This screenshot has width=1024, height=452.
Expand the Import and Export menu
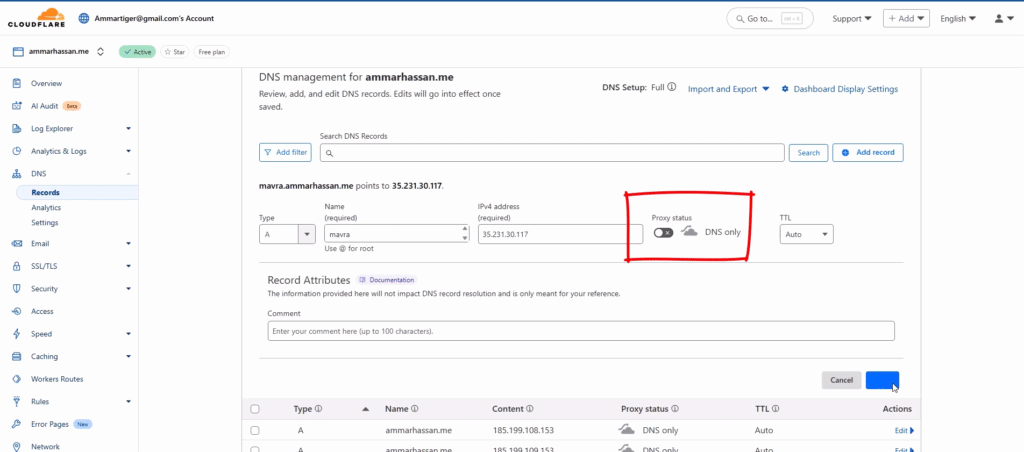coord(729,89)
